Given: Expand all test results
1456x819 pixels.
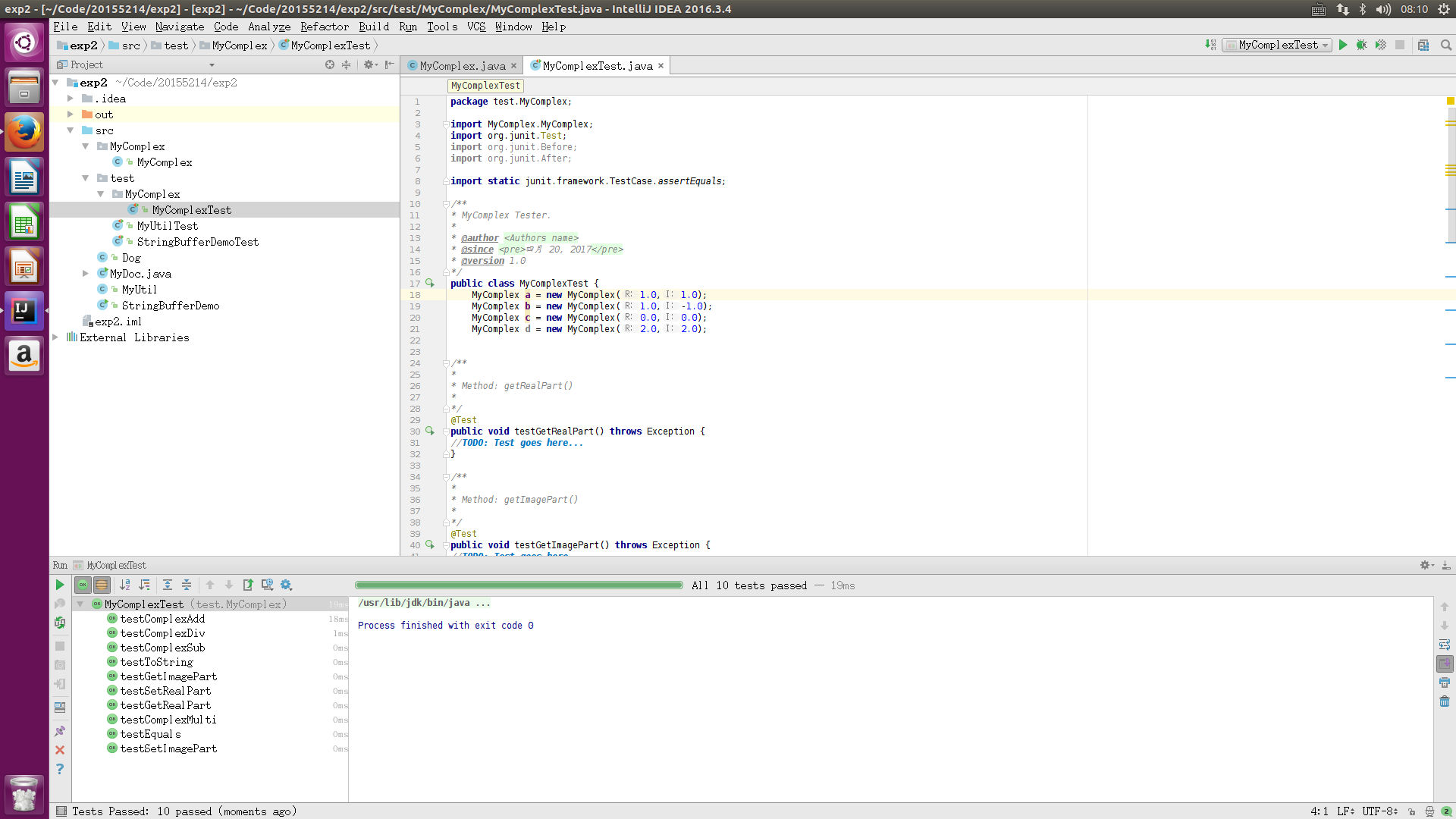Looking at the screenshot, I should [x=168, y=585].
